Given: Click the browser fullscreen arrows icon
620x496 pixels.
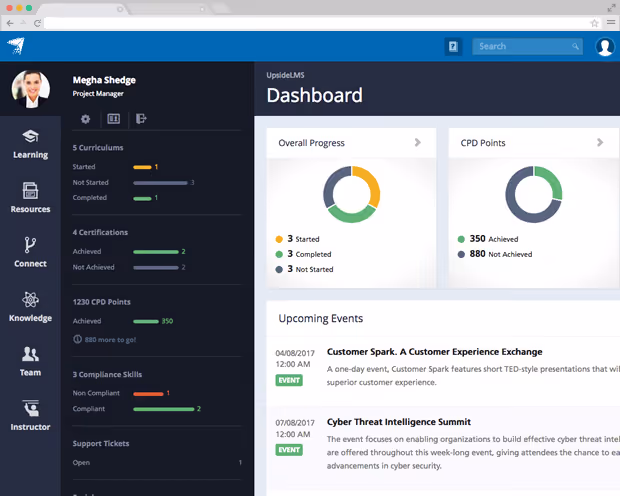Looking at the screenshot, I should (611, 8).
